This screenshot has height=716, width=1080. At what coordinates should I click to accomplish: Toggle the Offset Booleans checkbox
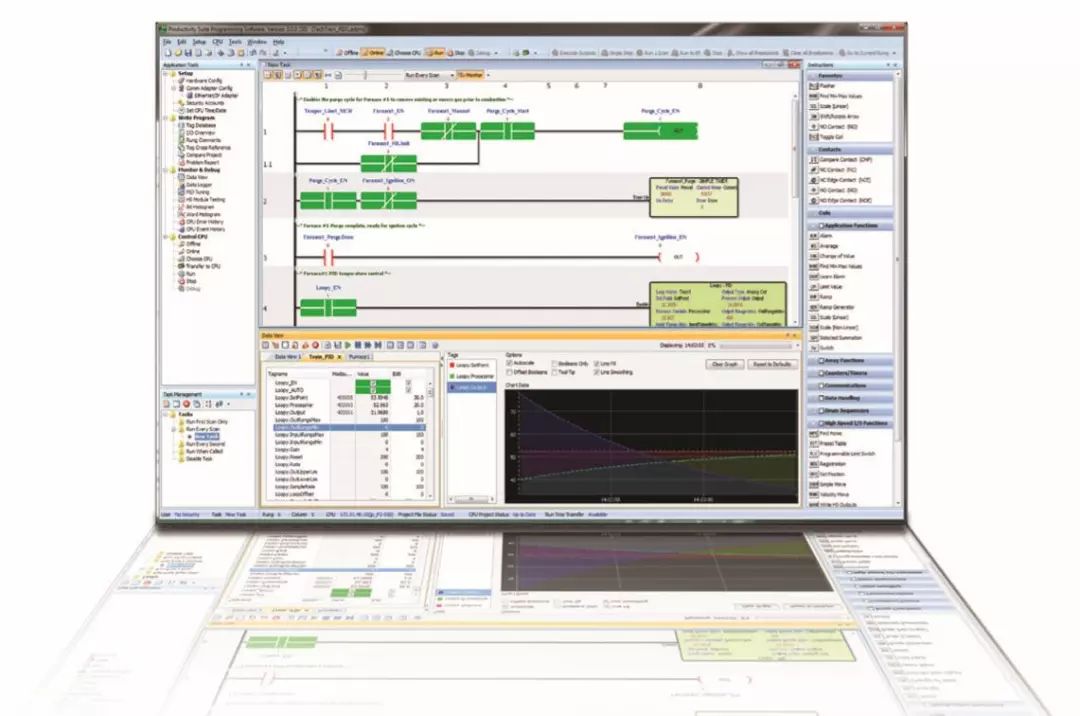(x=510, y=372)
